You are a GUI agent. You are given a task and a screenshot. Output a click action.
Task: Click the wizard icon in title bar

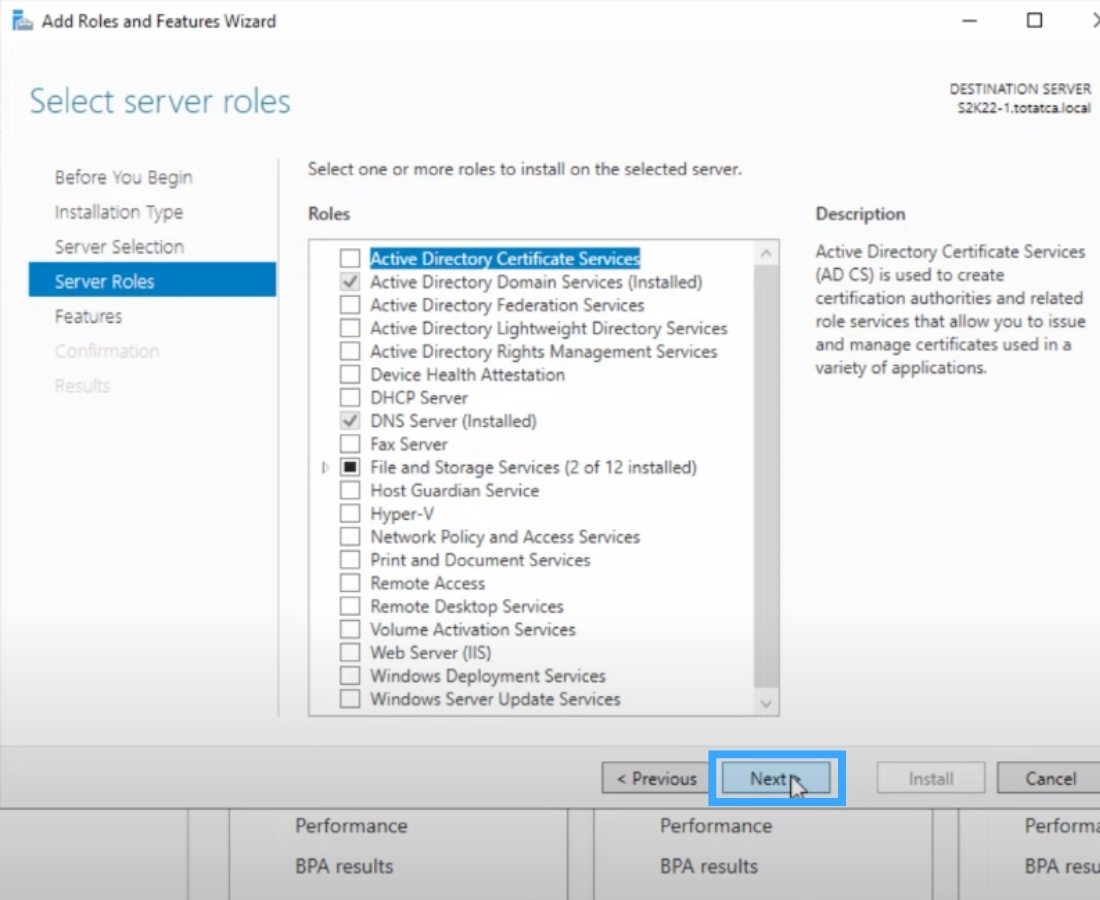coord(21,21)
